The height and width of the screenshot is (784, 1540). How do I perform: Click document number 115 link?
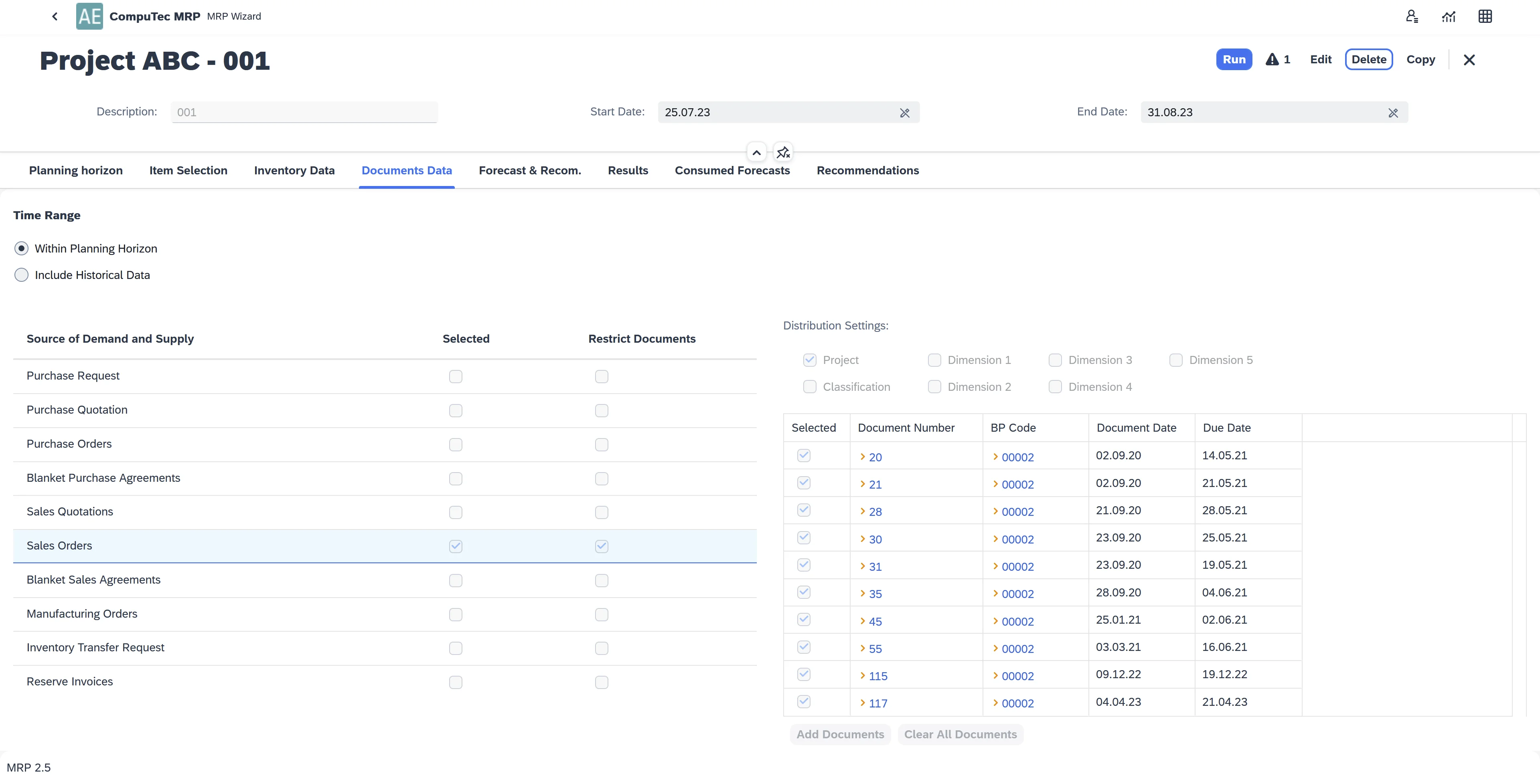pos(878,677)
